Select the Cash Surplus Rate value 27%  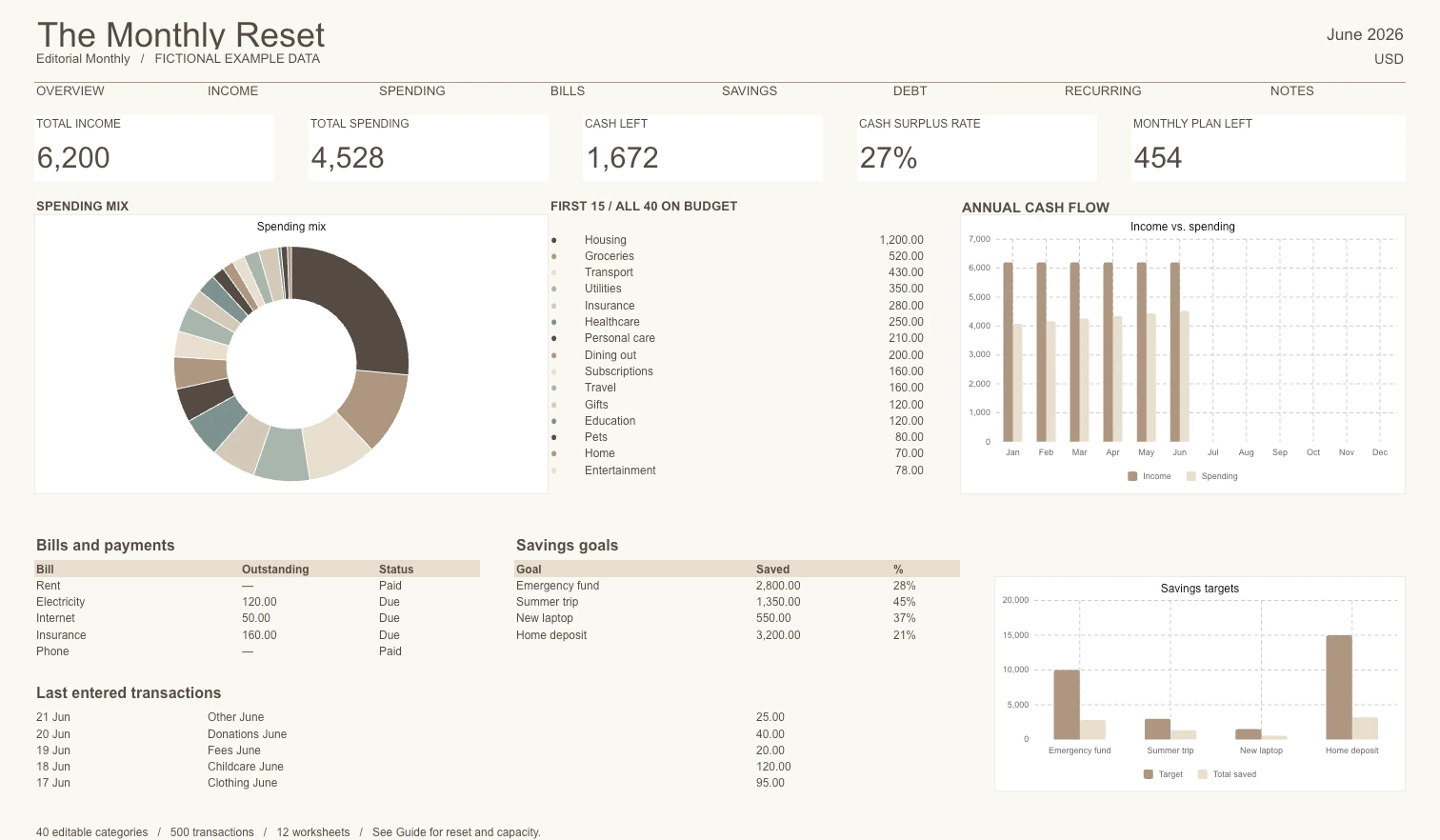pos(889,158)
